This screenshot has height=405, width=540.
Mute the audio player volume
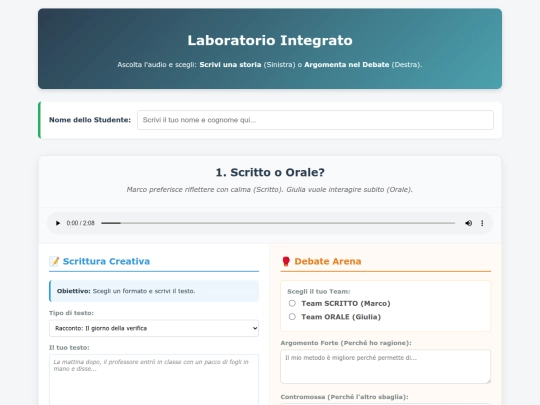pyautogui.click(x=468, y=223)
